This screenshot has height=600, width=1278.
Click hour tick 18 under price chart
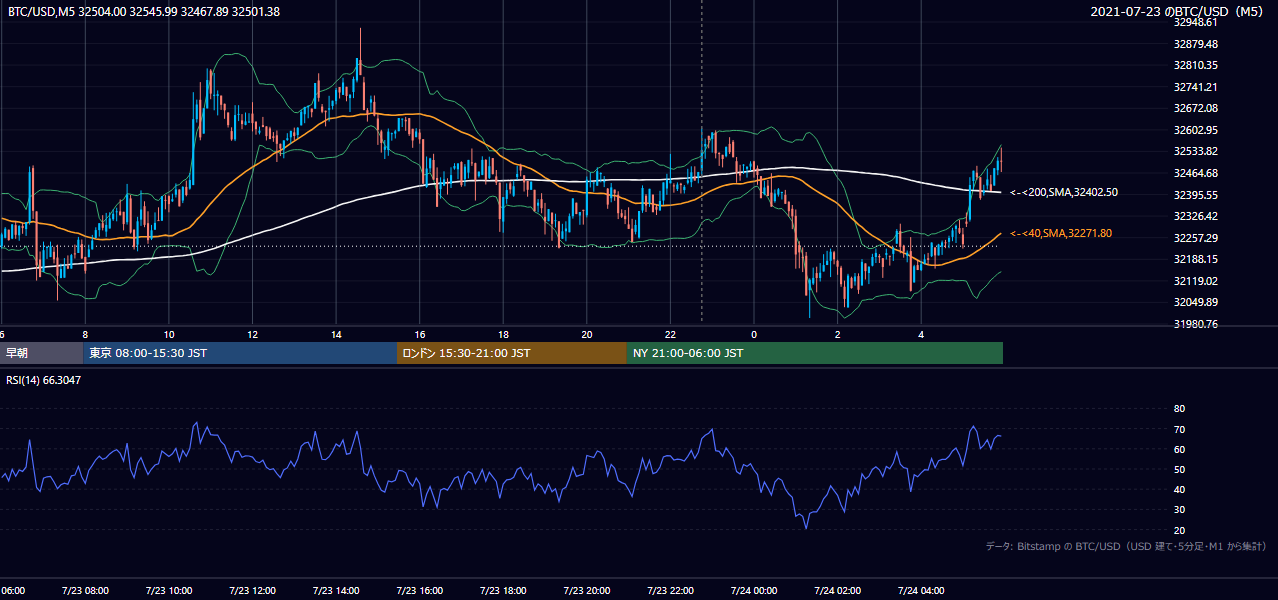pyautogui.click(x=503, y=334)
